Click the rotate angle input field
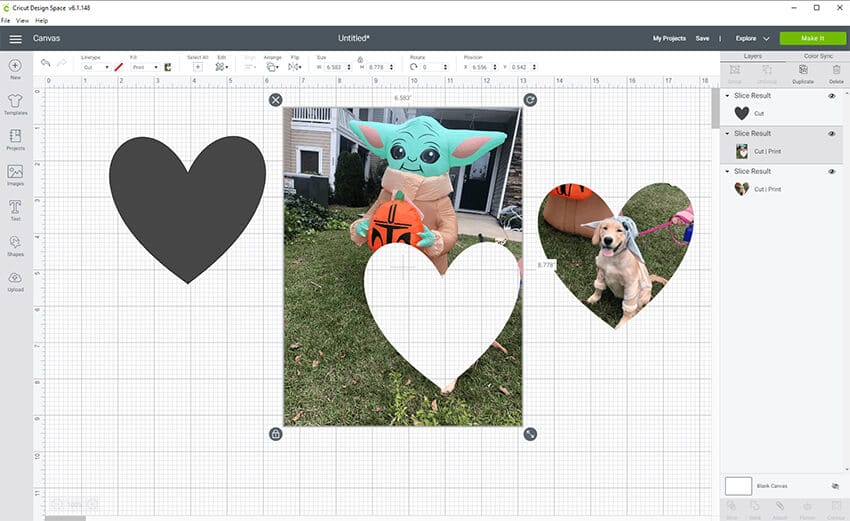The height and width of the screenshot is (521, 850). pyautogui.click(x=432, y=67)
